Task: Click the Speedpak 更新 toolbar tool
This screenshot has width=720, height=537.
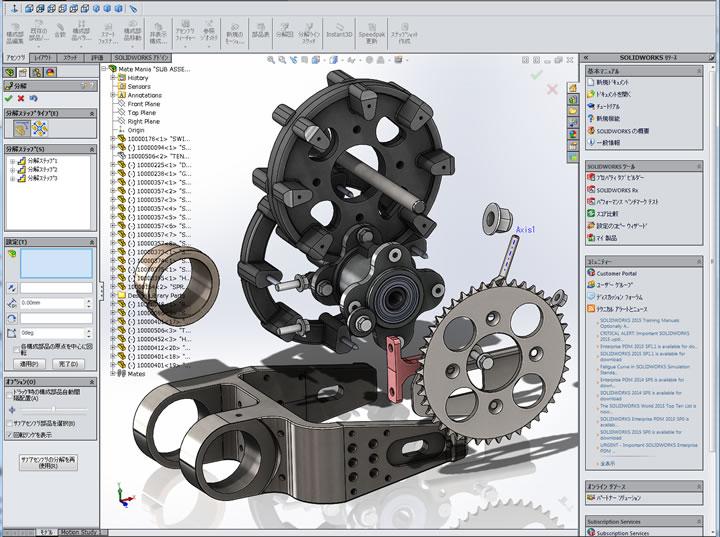Action: (x=371, y=32)
